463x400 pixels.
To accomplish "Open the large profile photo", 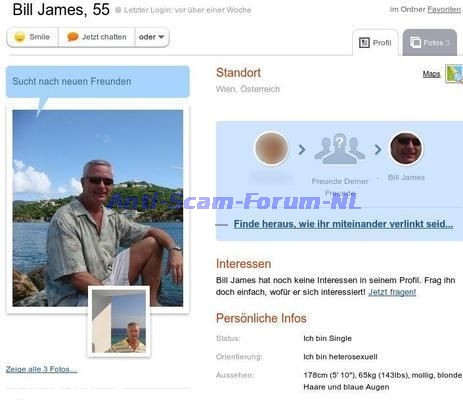I will pos(98,208).
